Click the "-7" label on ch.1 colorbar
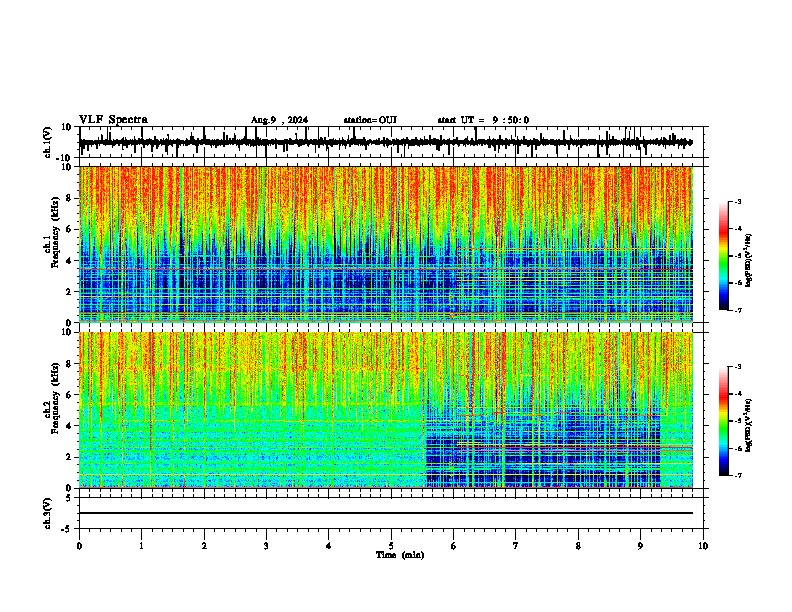792x612 pixels. (x=738, y=310)
